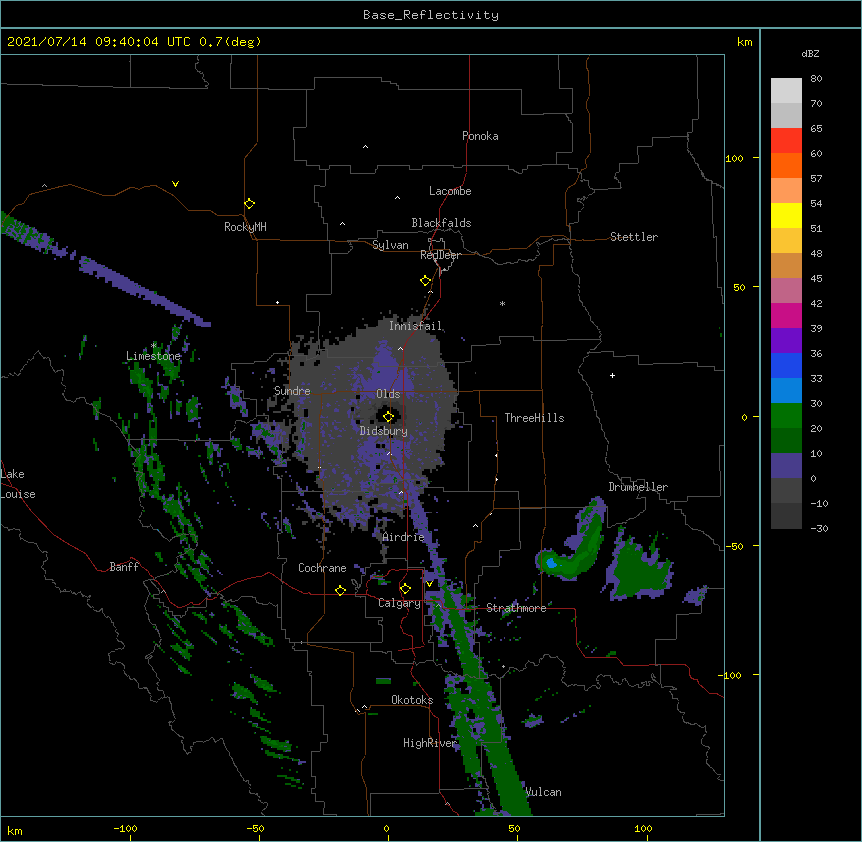Pick the bright green 20-30 dBZ swatch
Viewport: 862px width, 842px height.
tap(786, 416)
